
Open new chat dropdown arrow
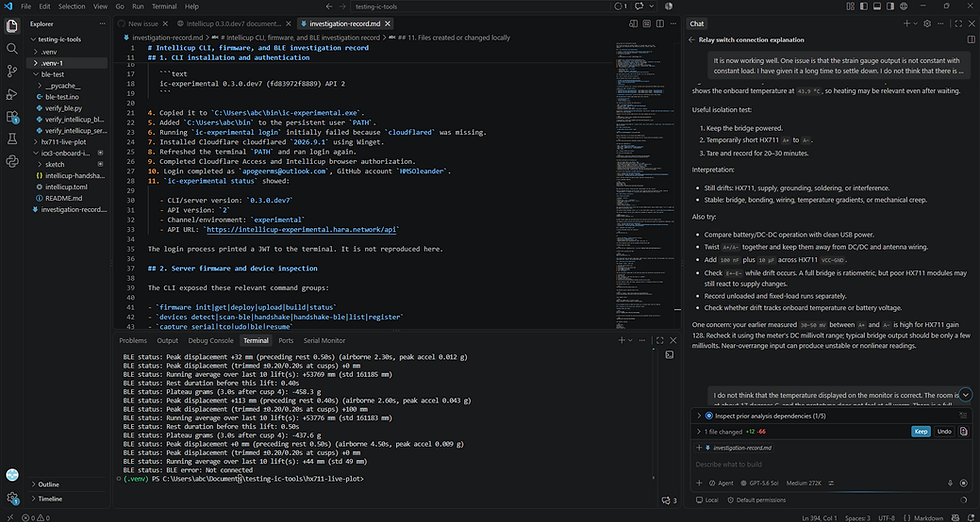[x=916, y=24]
